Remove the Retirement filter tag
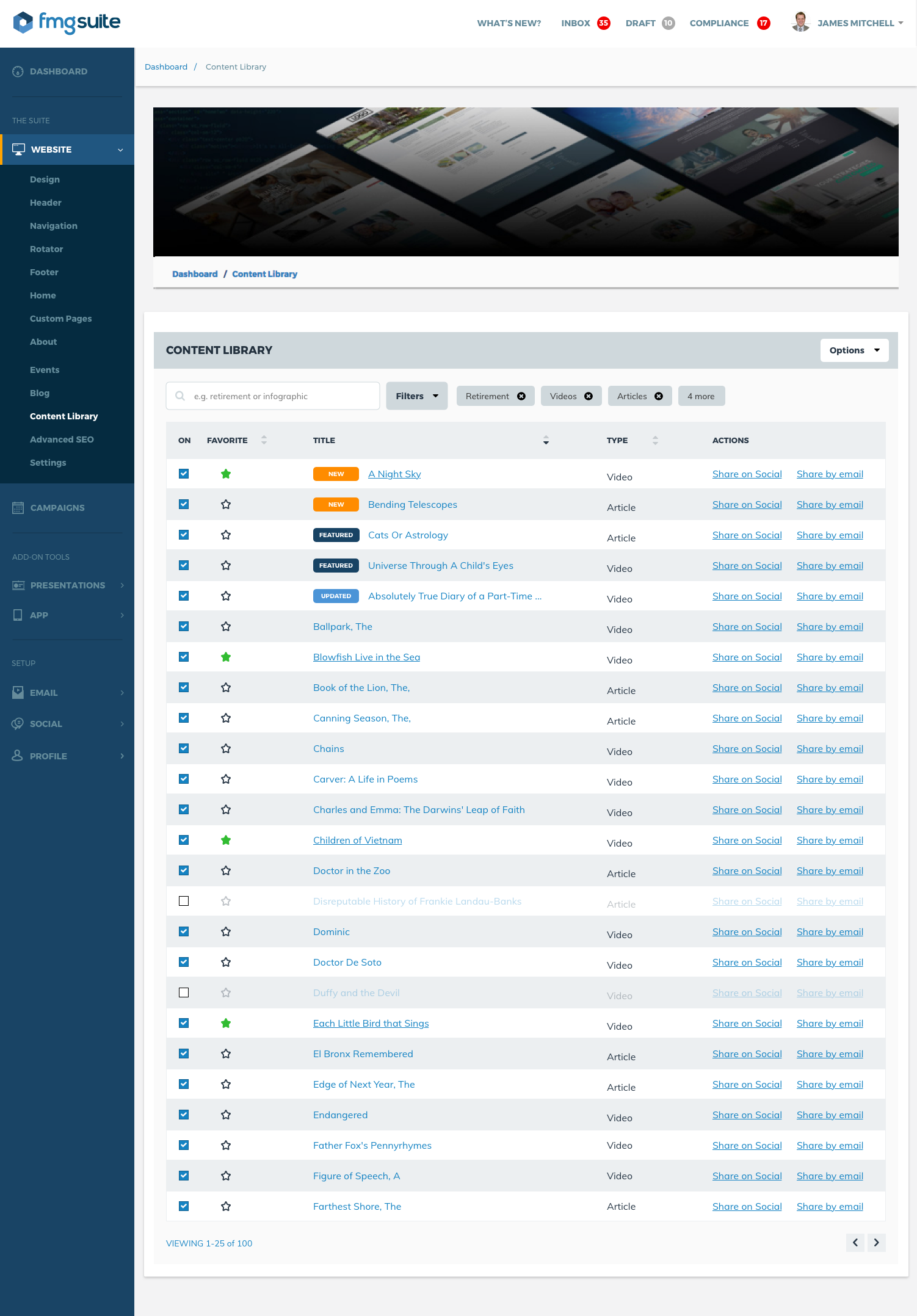Screen dimensions: 917x1316 521,396
